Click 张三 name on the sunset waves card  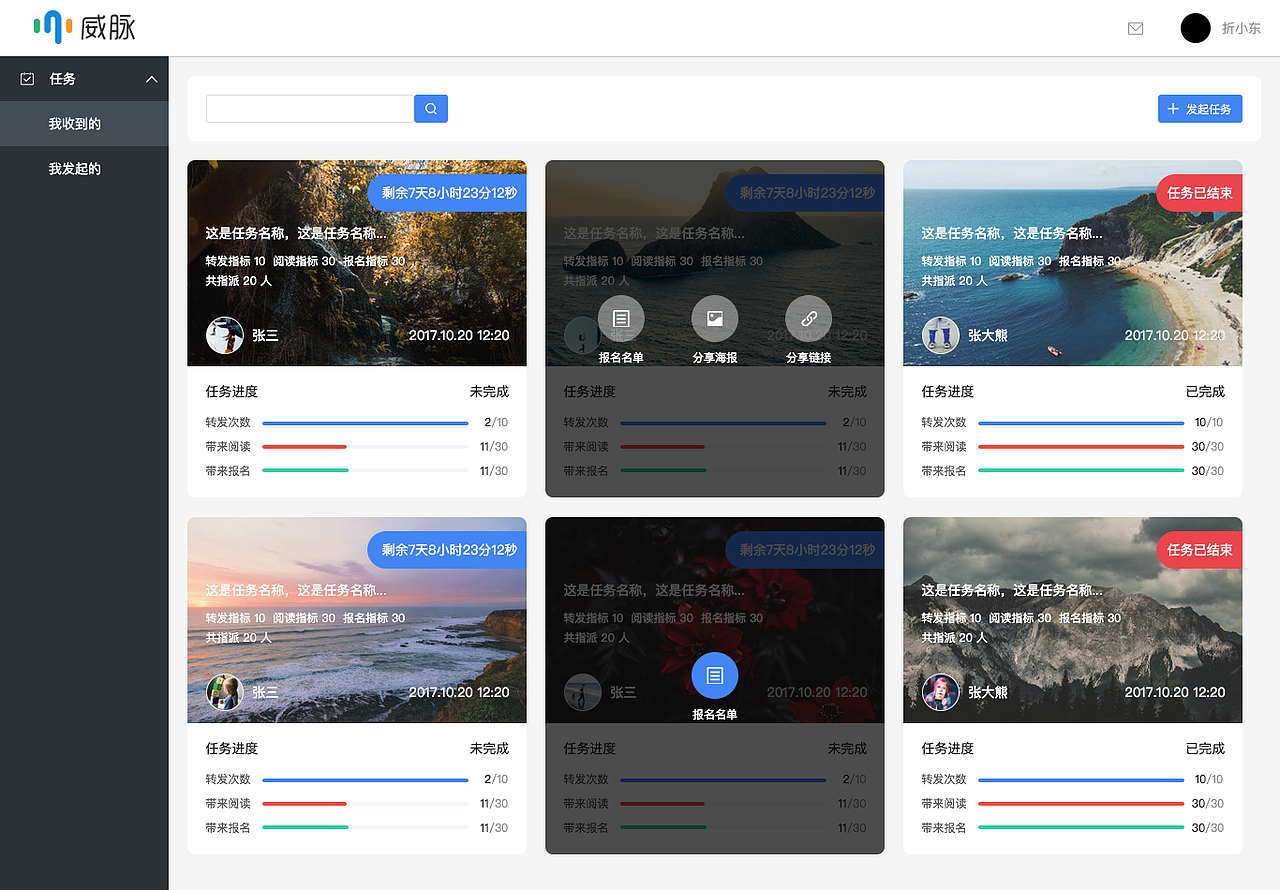coord(265,692)
